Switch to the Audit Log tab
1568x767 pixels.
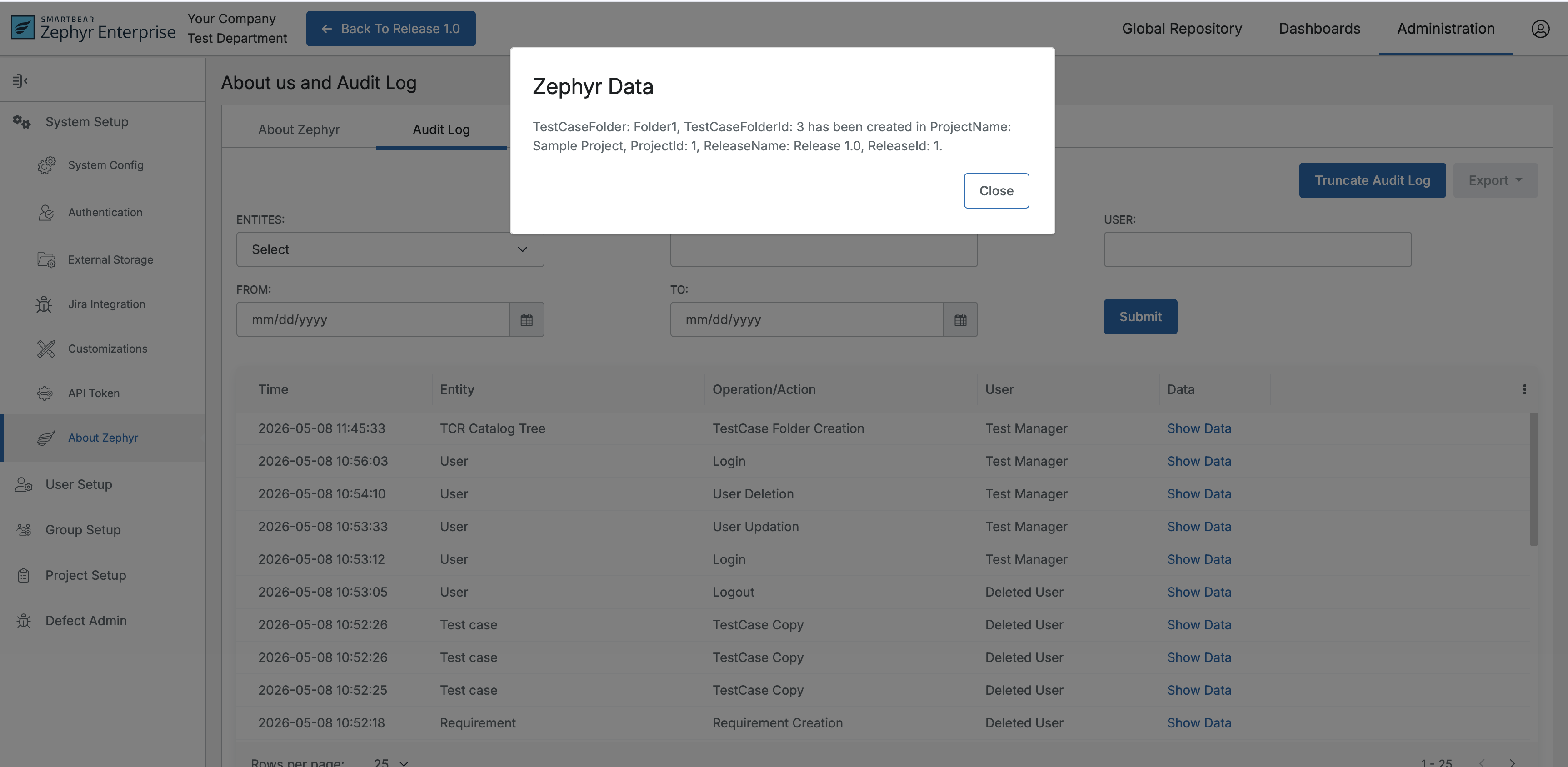click(x=441, y=129)
